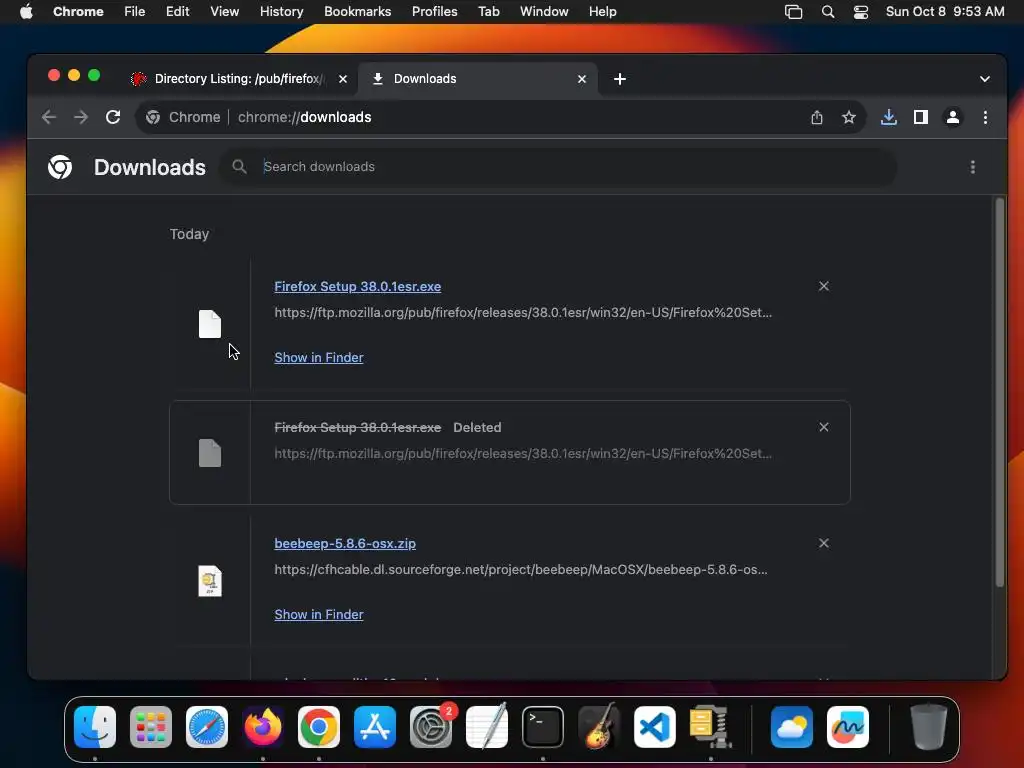Open the Help menu
The image size is (1024, 768).
[602, 11]
